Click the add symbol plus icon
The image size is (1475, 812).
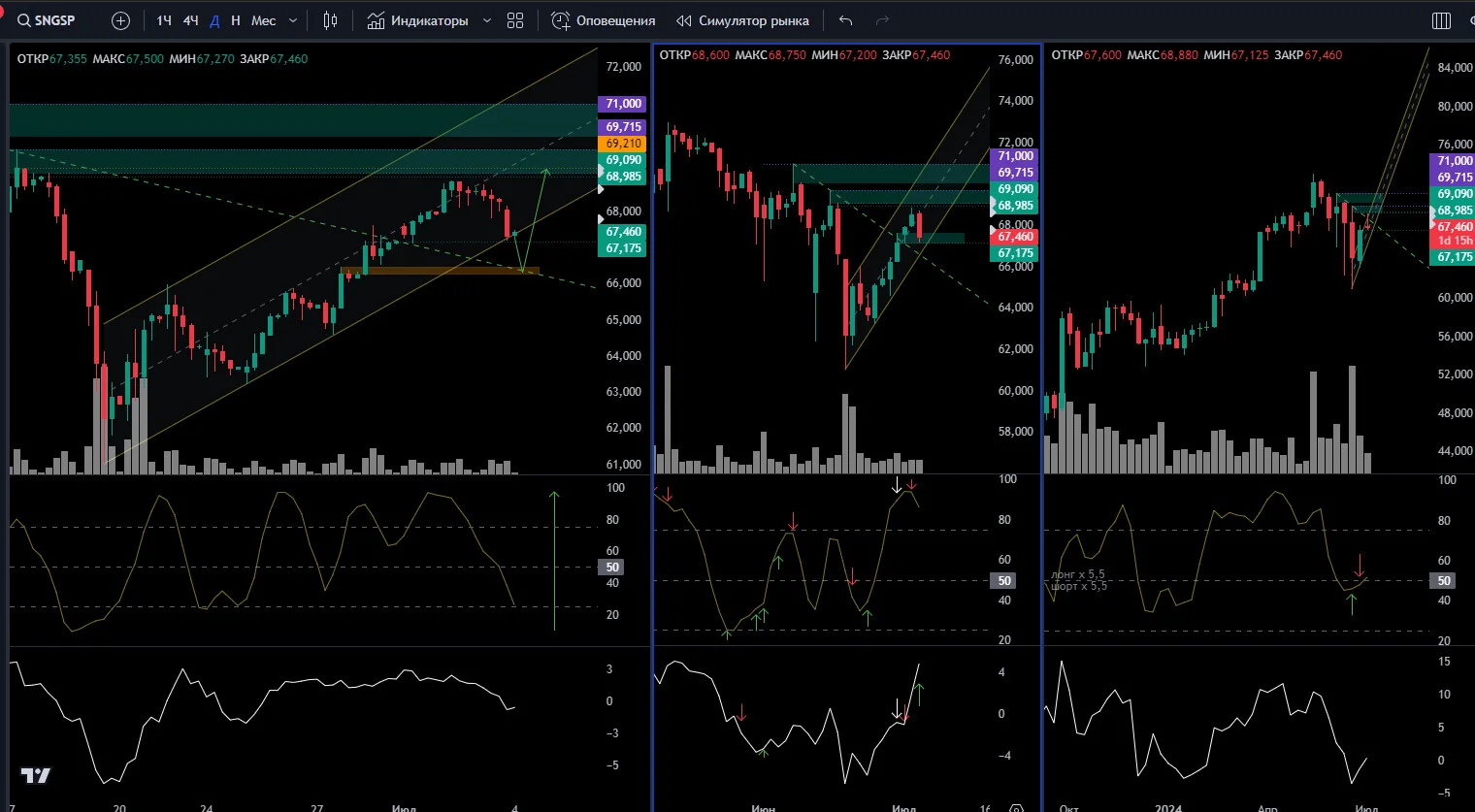(120, 20)
